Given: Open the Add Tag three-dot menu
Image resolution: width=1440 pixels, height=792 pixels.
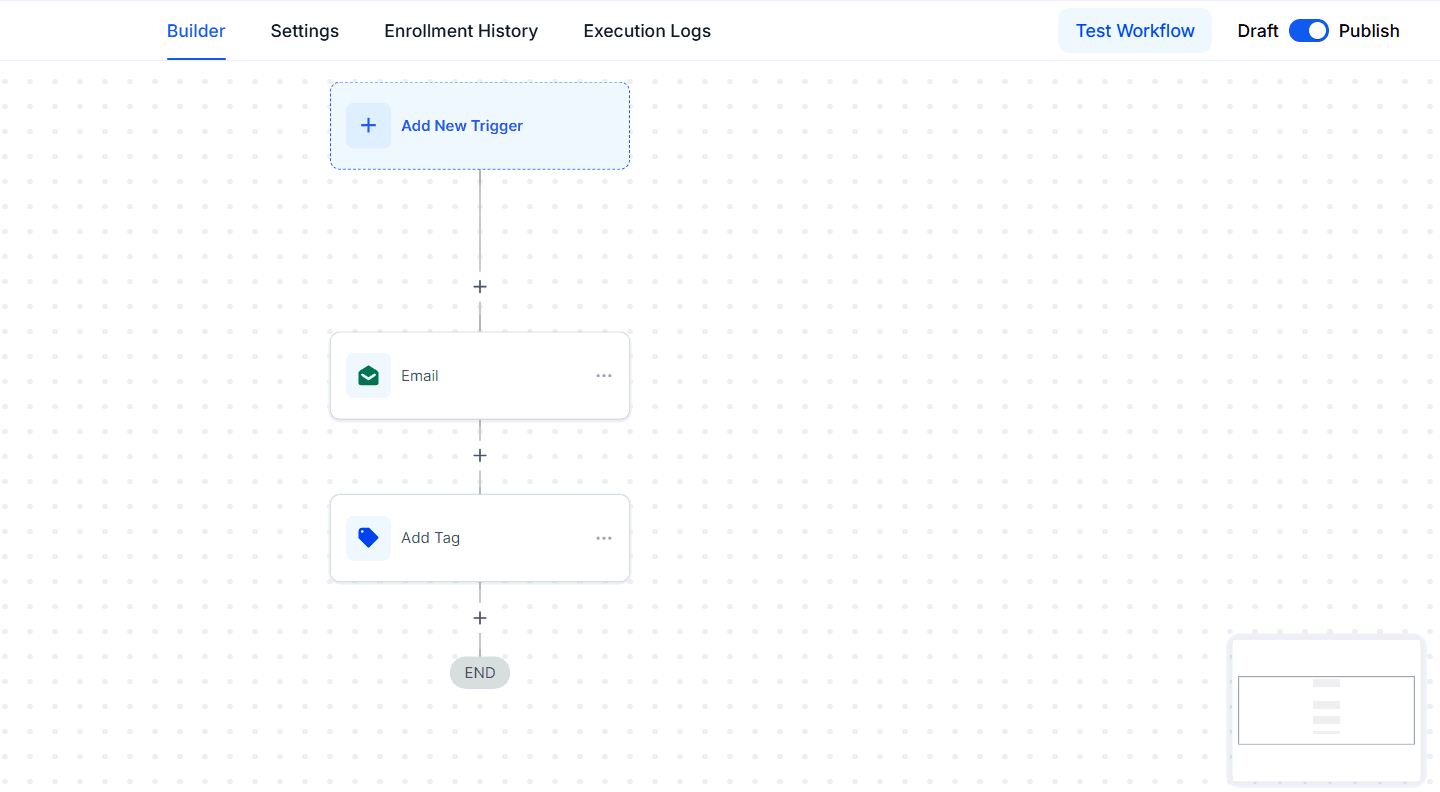Looking at the screenshot, I should click(604, 538).
